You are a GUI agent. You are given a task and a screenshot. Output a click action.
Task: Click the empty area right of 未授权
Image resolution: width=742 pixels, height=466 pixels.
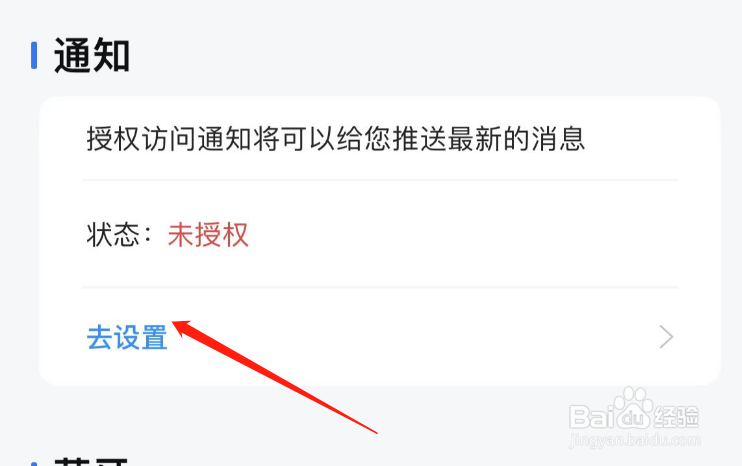(x=464, y=235)
